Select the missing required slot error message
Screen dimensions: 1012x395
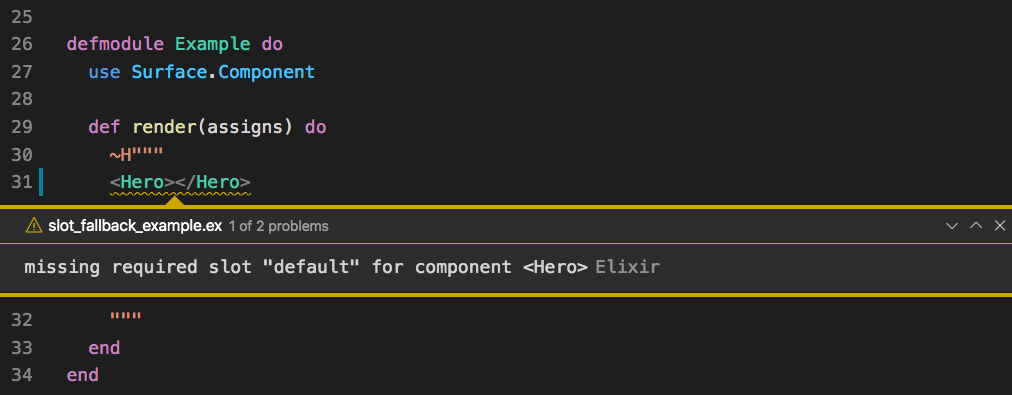[306, 267]
